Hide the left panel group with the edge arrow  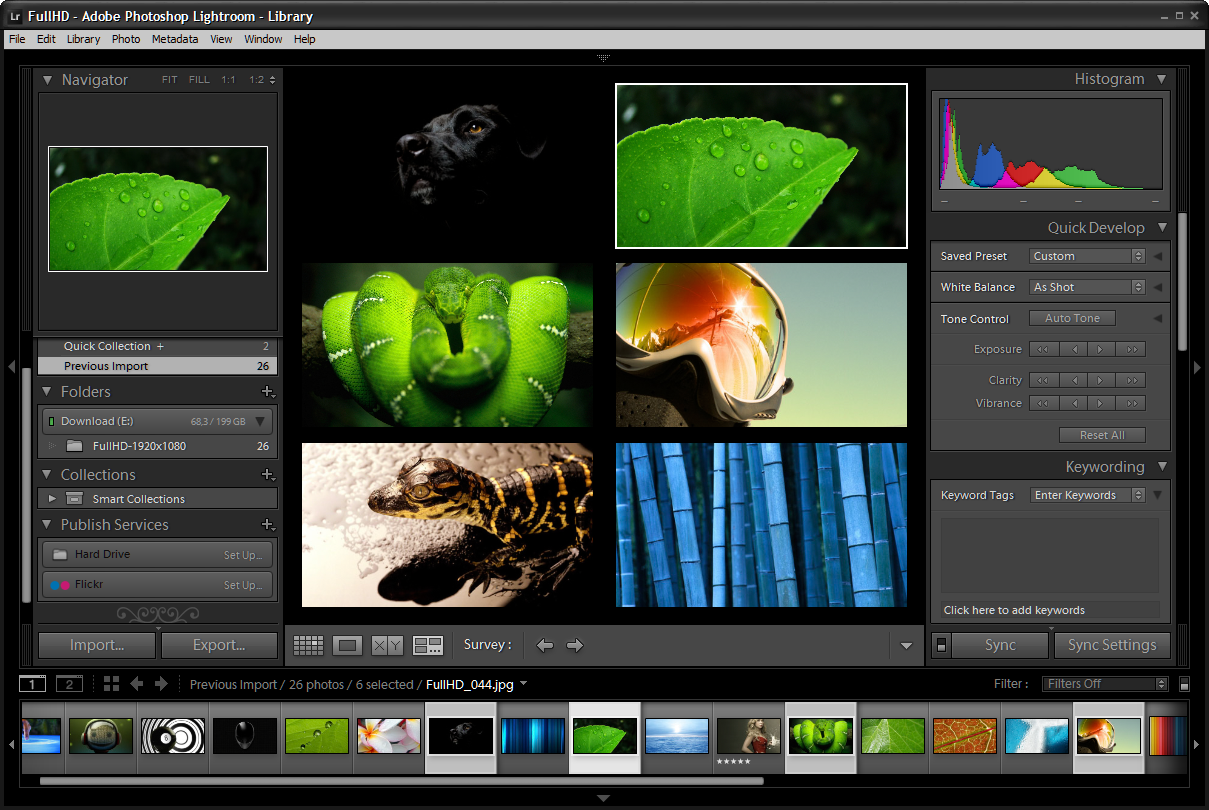[11, 367]
